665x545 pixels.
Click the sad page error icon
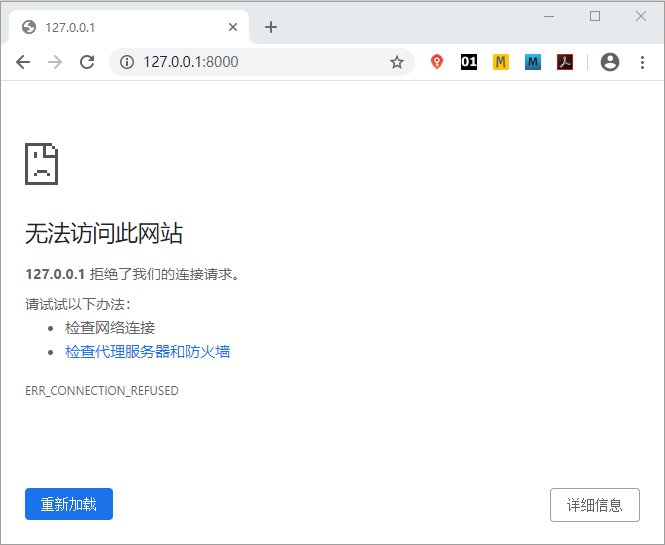pyautogui.click(x=41, y=164)
